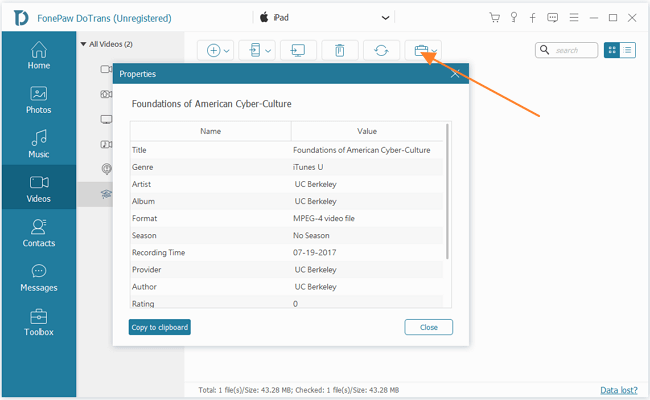
Task: Click the Value column header
Action: [367, 131]
